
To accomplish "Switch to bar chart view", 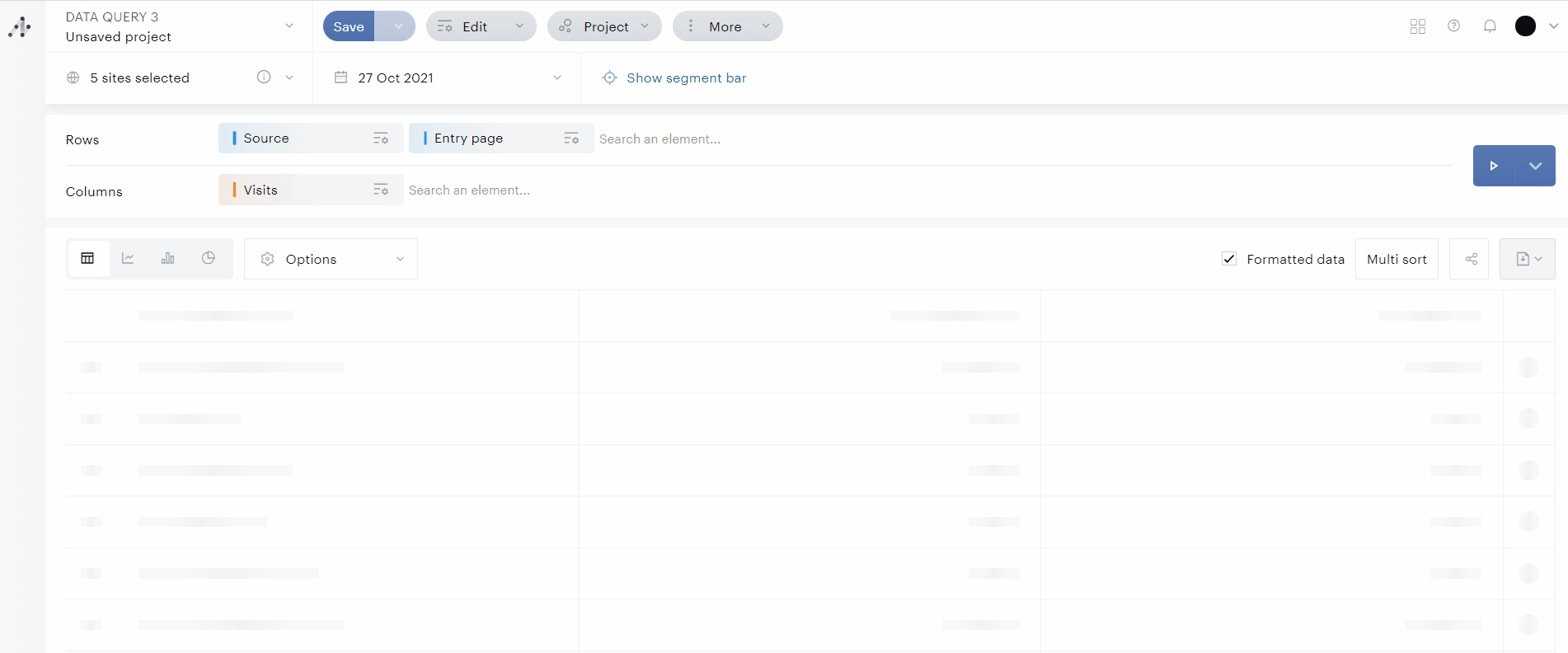I will (168, 259).
